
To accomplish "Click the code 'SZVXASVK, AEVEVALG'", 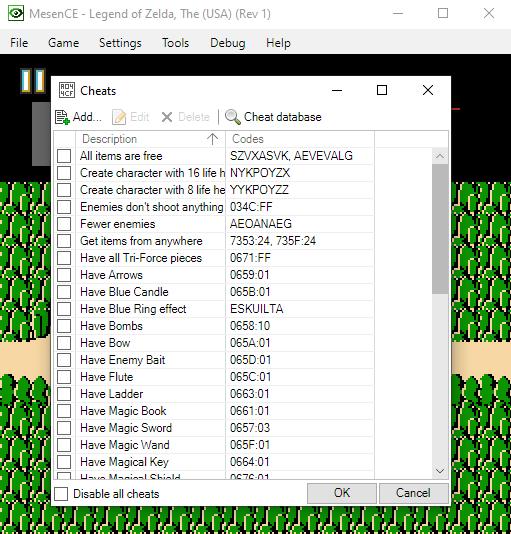I will tap(291, 156).
